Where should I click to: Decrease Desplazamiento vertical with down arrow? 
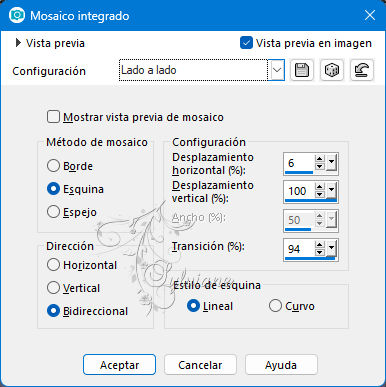point(319,194)
